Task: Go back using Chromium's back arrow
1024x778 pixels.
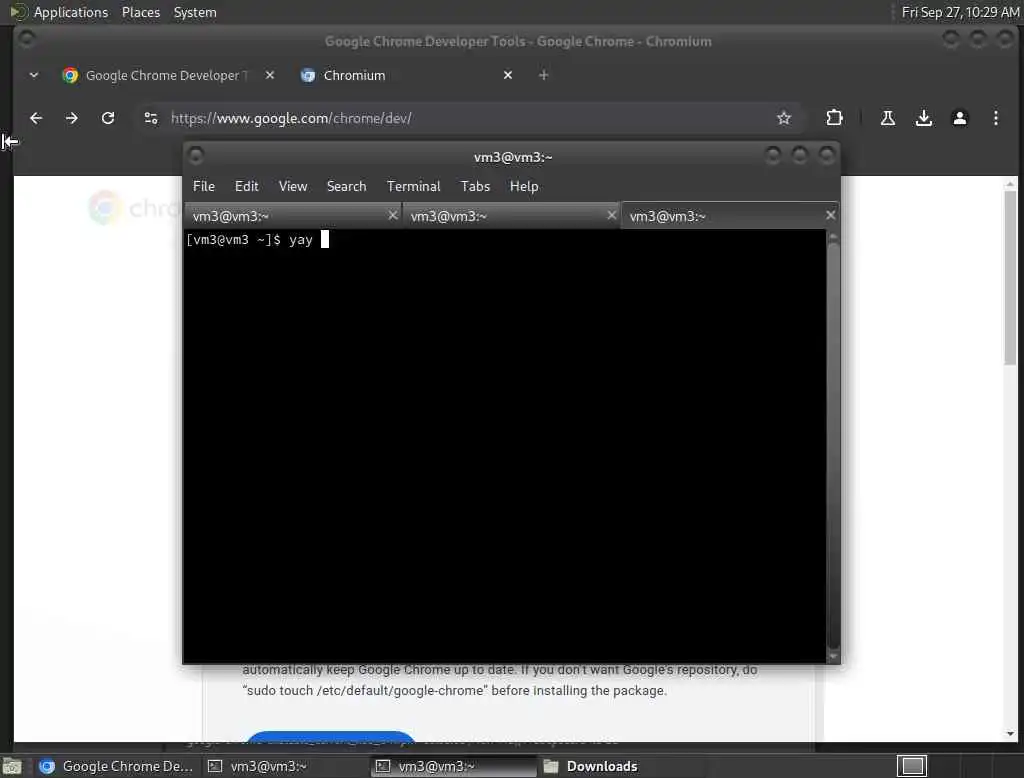Action: [x=36, y=118]
